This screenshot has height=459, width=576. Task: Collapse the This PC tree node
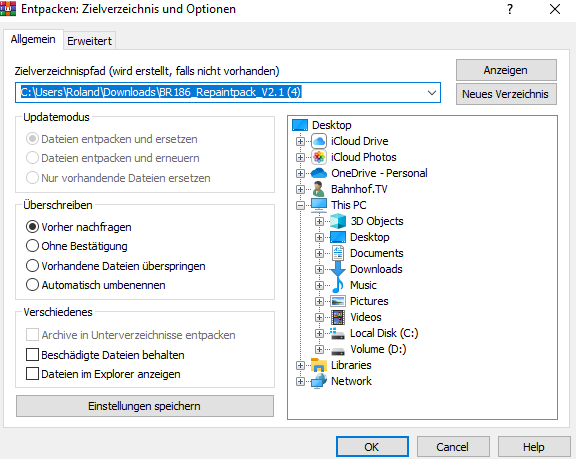pyautogui.click(x=300, y=205)
